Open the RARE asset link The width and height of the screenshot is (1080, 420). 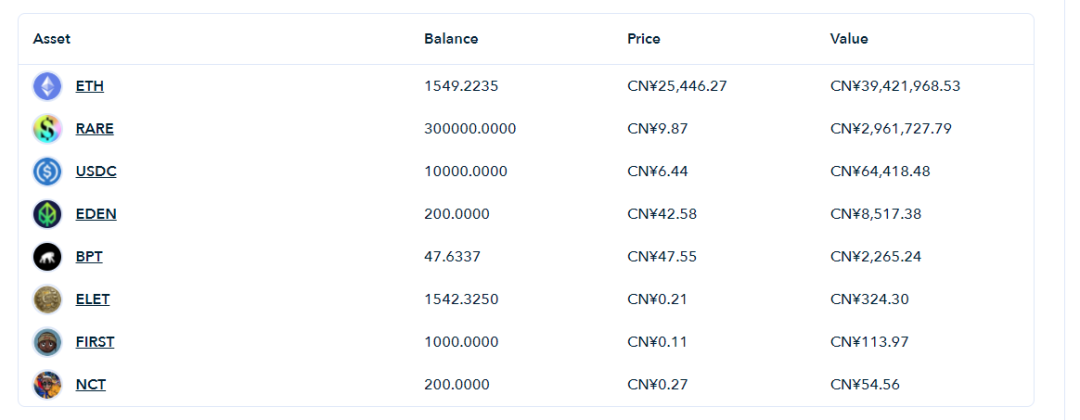point(94,129)
